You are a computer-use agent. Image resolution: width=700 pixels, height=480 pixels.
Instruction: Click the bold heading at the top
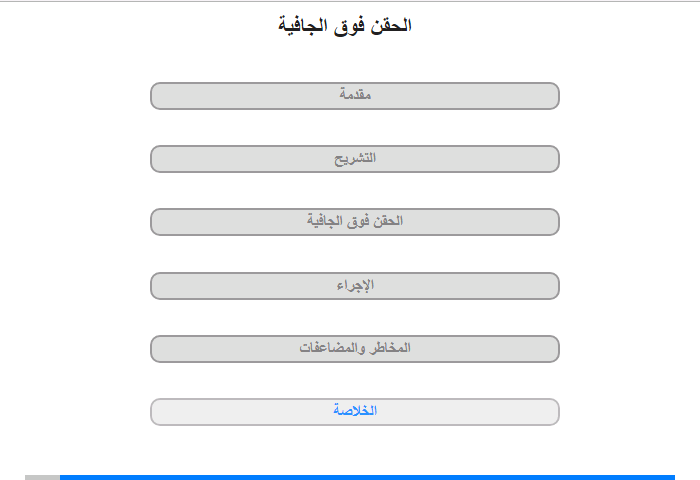click(345, 25)
